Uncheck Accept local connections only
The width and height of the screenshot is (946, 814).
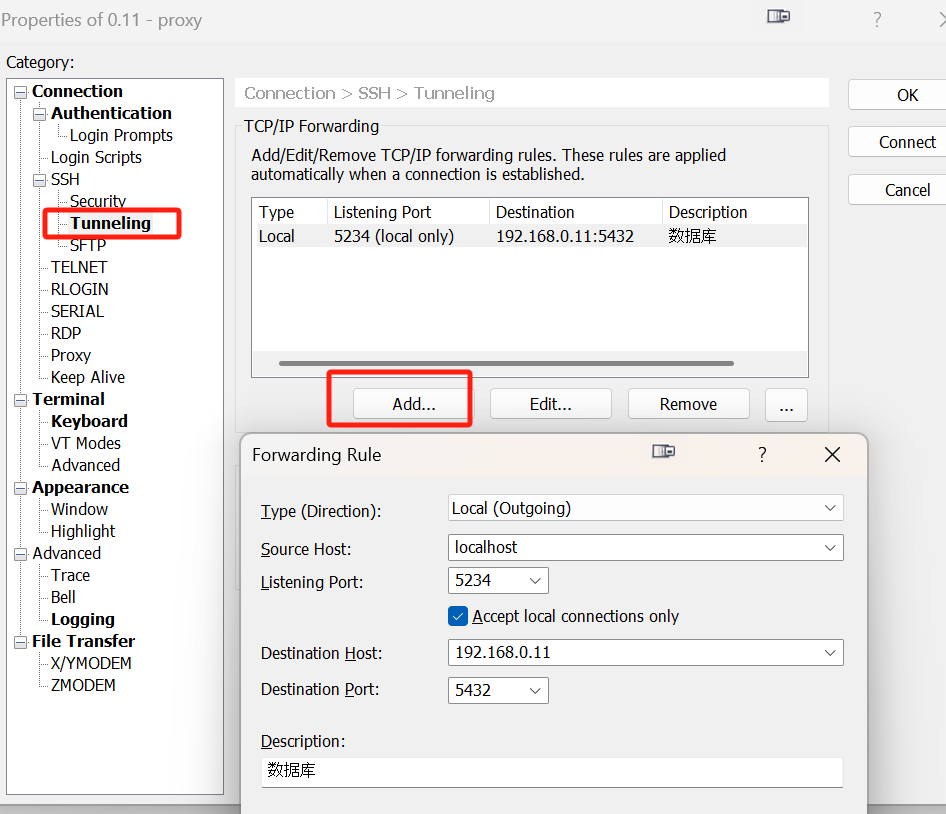point(458,616)
